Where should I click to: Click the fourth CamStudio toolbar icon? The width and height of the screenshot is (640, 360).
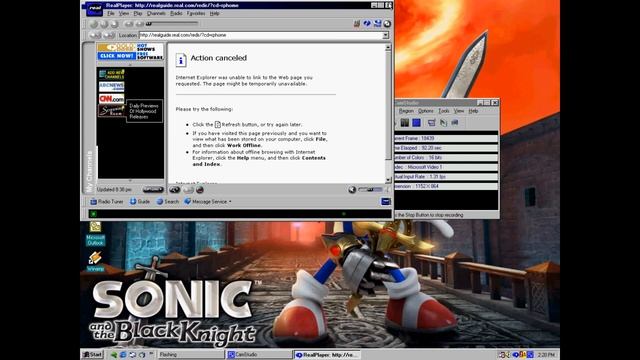pyautogui.click(x=443, y=122)
